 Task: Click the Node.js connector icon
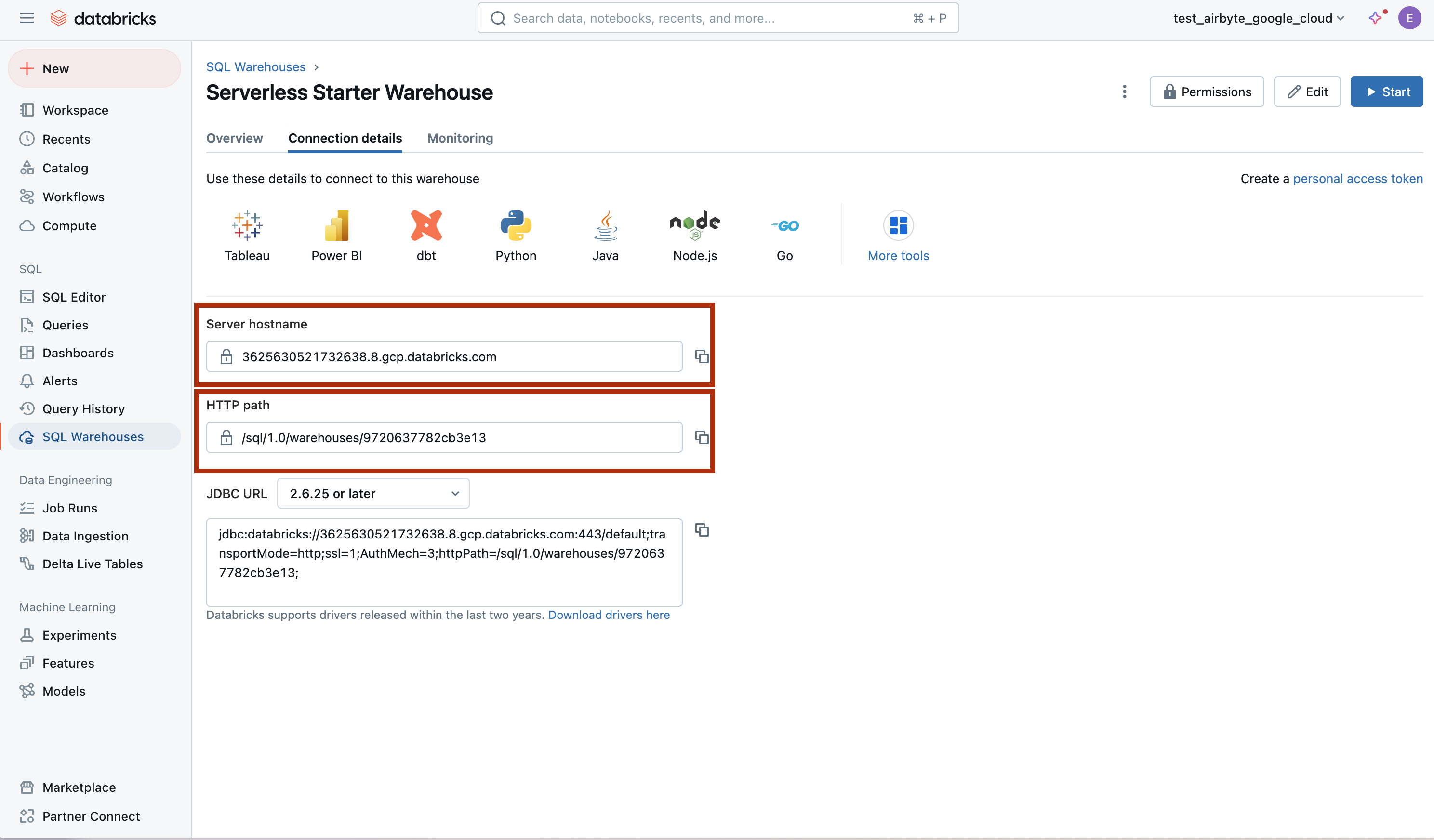pyautogui.click(x=695, y=226)
